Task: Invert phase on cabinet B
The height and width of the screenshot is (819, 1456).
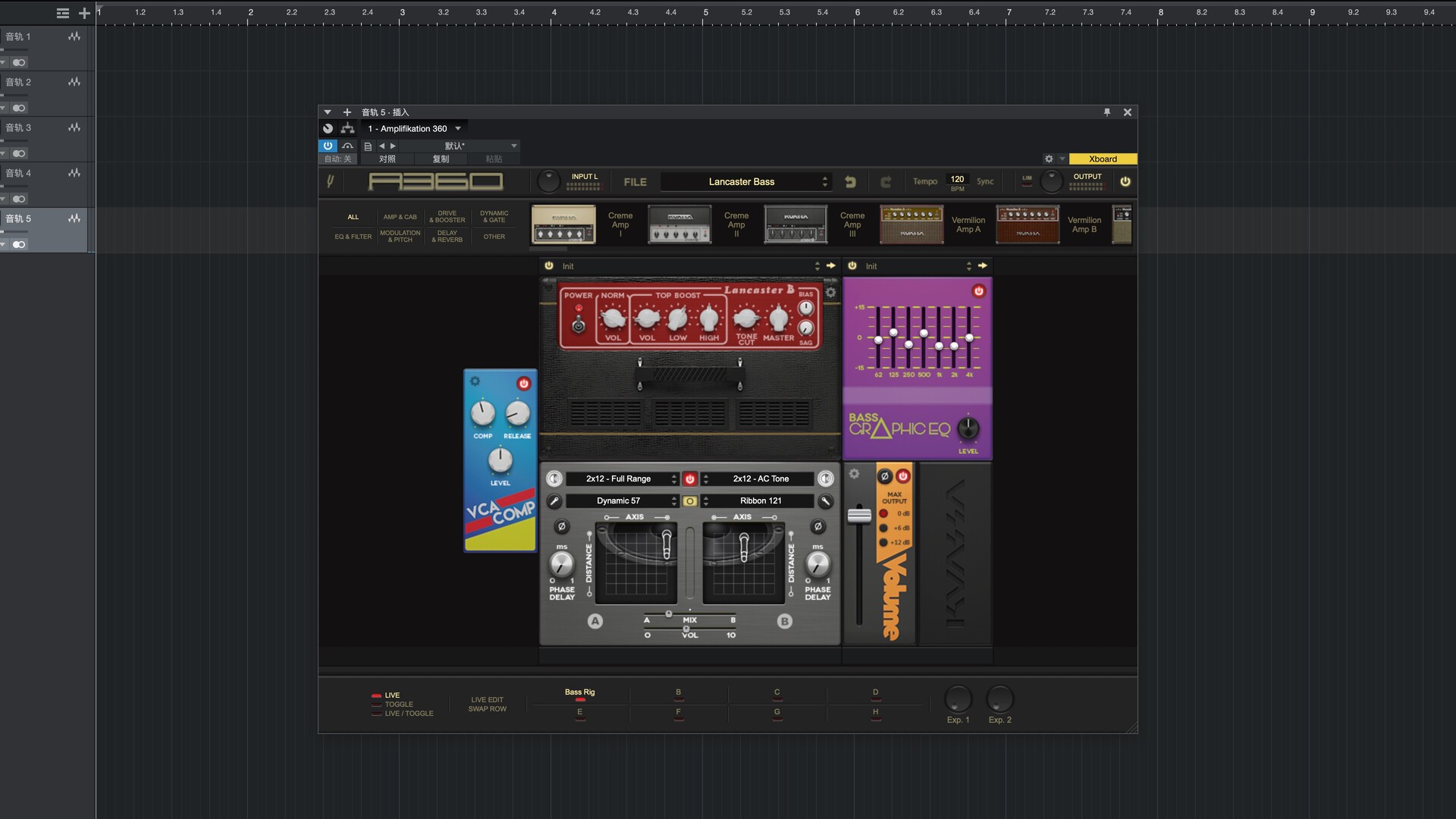Action: pos(817,526)
